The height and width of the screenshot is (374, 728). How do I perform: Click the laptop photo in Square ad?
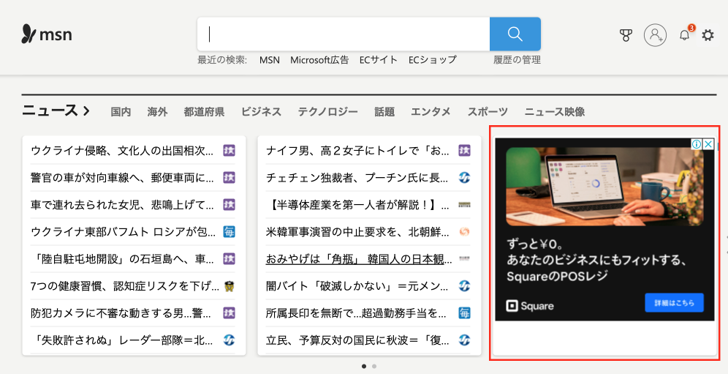point(604,187)
